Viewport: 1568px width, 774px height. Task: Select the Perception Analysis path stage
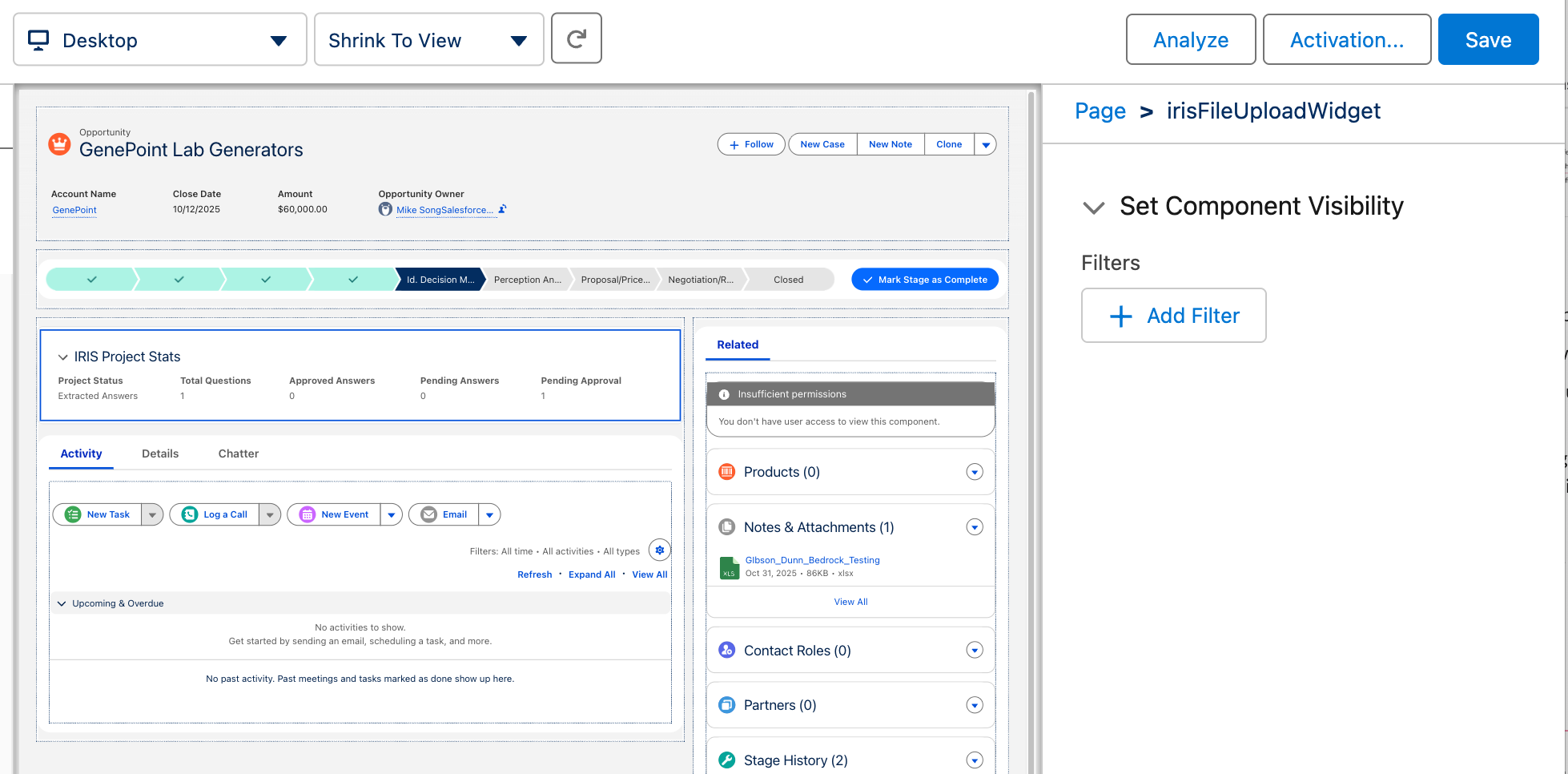point(527,280)
